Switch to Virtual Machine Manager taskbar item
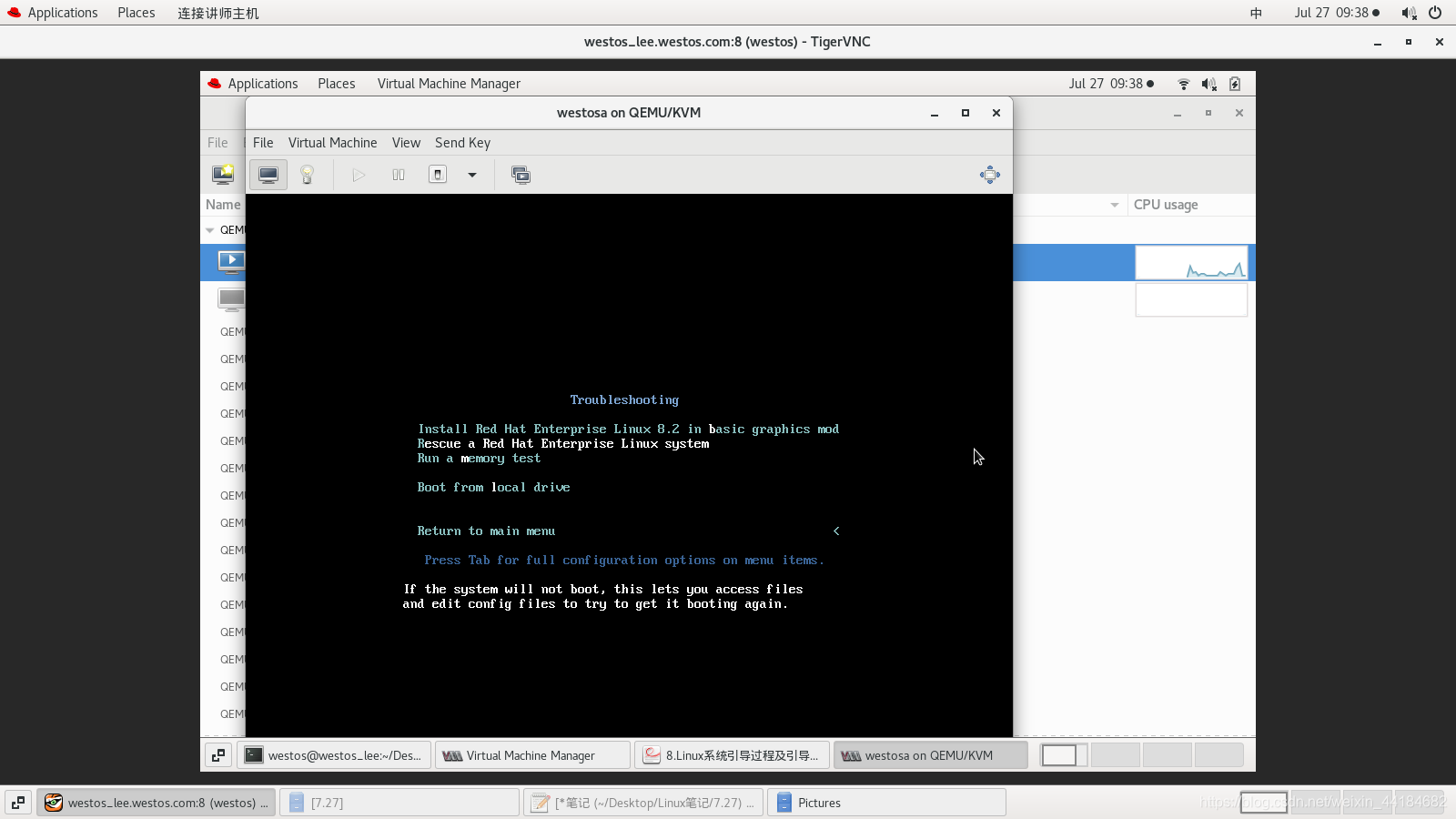This screenshot has height=819, width=1456. coord(532,755)
